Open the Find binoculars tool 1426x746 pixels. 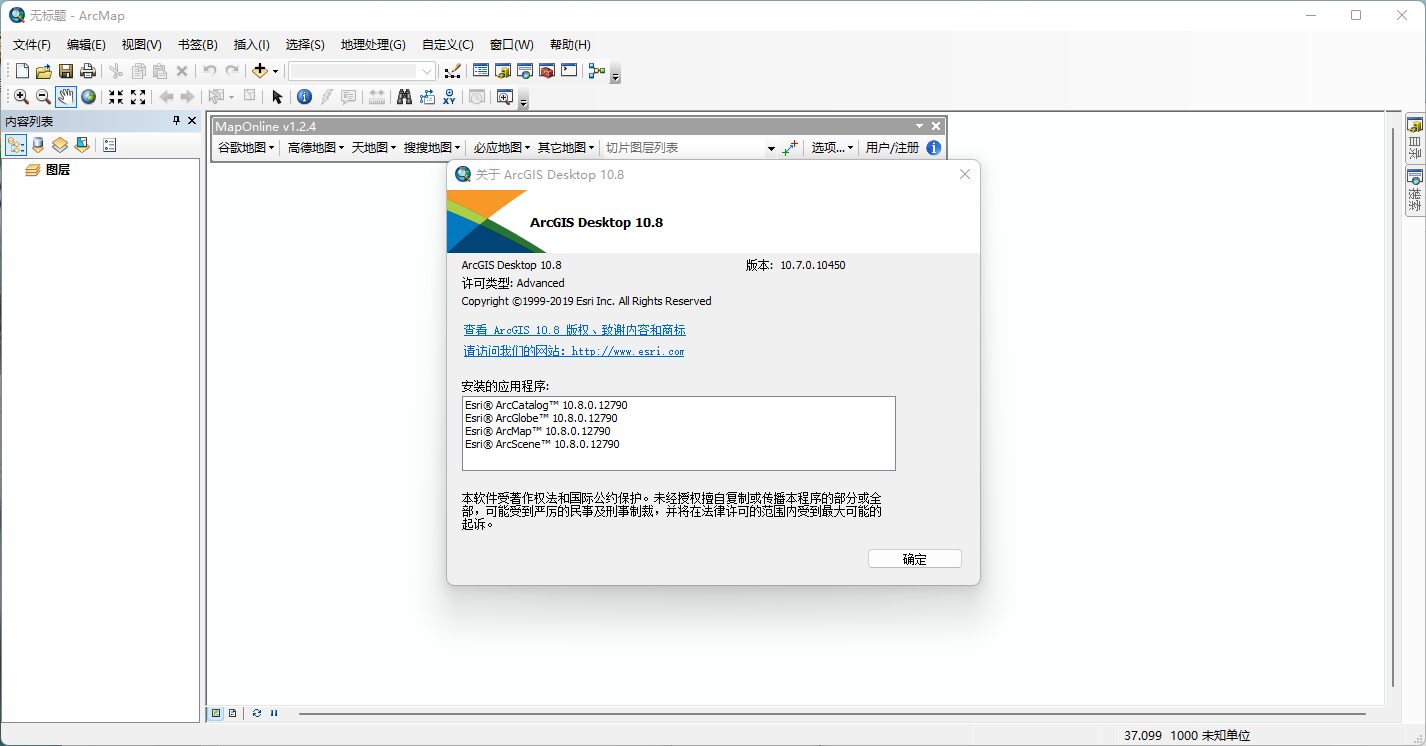[404, 97]
